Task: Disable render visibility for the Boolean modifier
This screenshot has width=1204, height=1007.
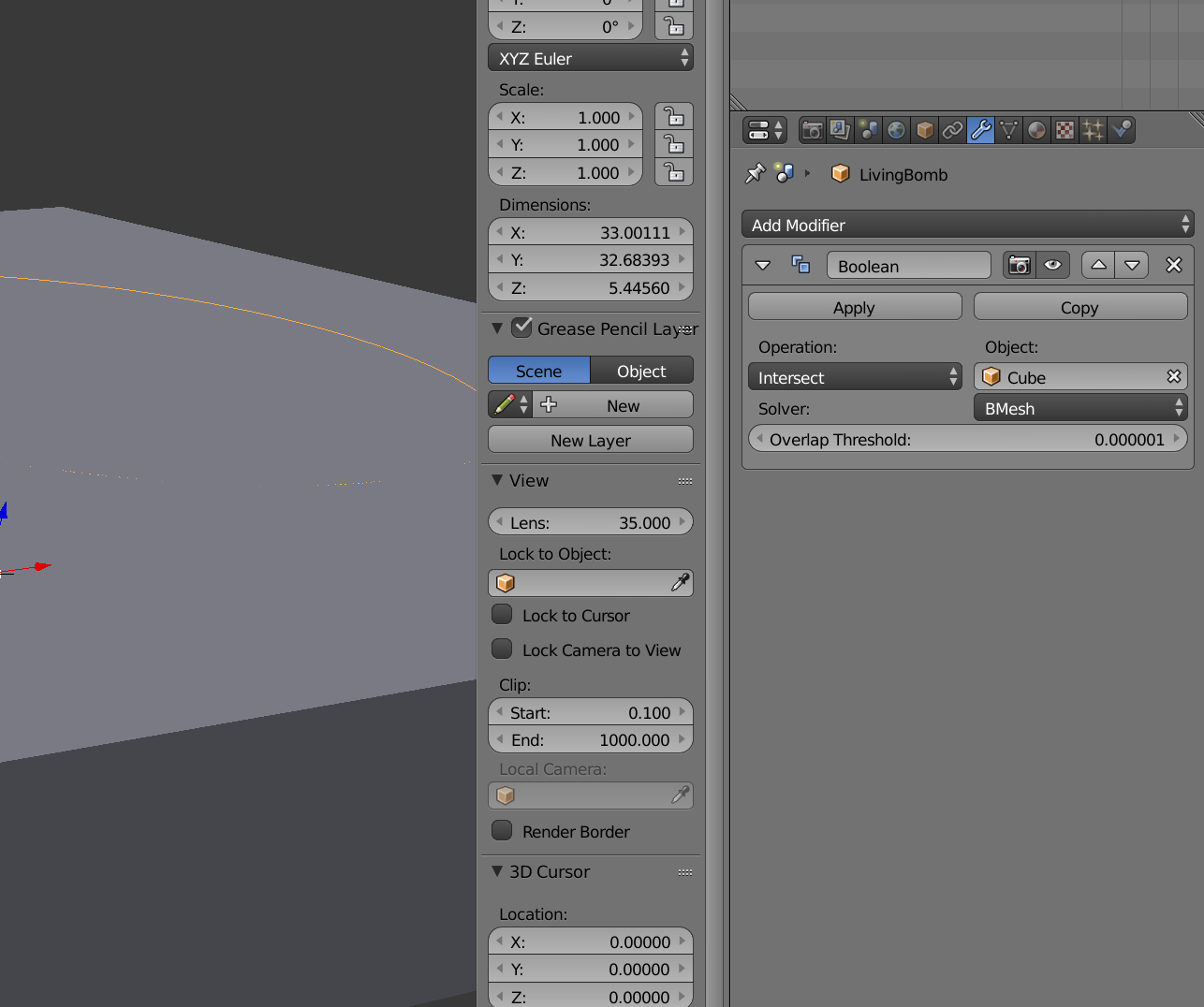Action: tap(1018, 265)
